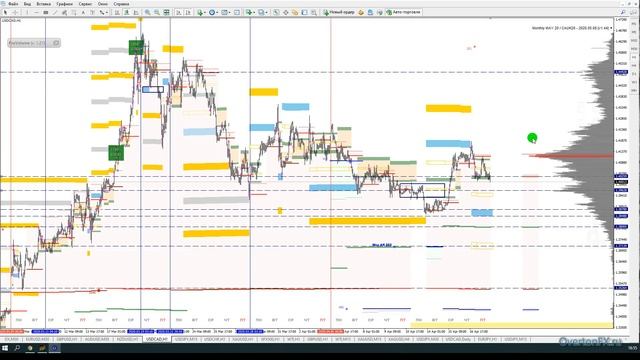Select the trendline drawing tool
640x360 pixels.
pyautogui.click(x=54, y=12)
